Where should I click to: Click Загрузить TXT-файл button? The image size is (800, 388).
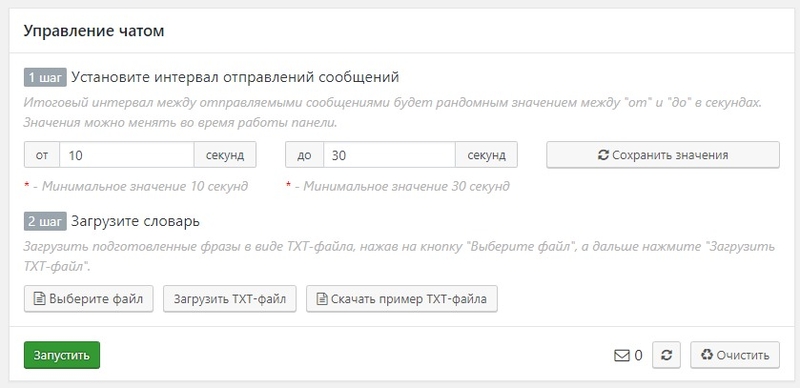tap(230, 299)
